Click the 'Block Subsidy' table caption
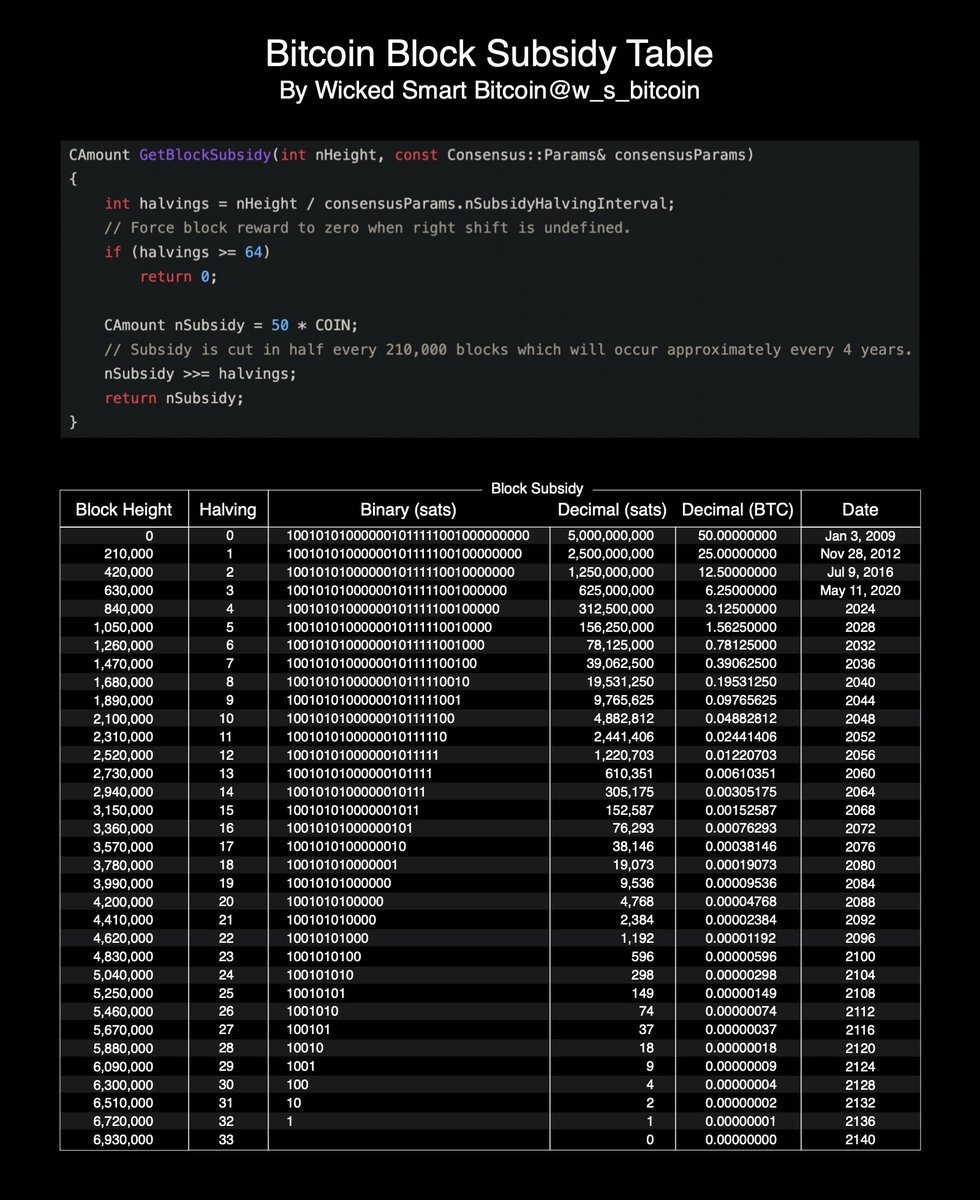980x1200 pixels. click(537, 488)
